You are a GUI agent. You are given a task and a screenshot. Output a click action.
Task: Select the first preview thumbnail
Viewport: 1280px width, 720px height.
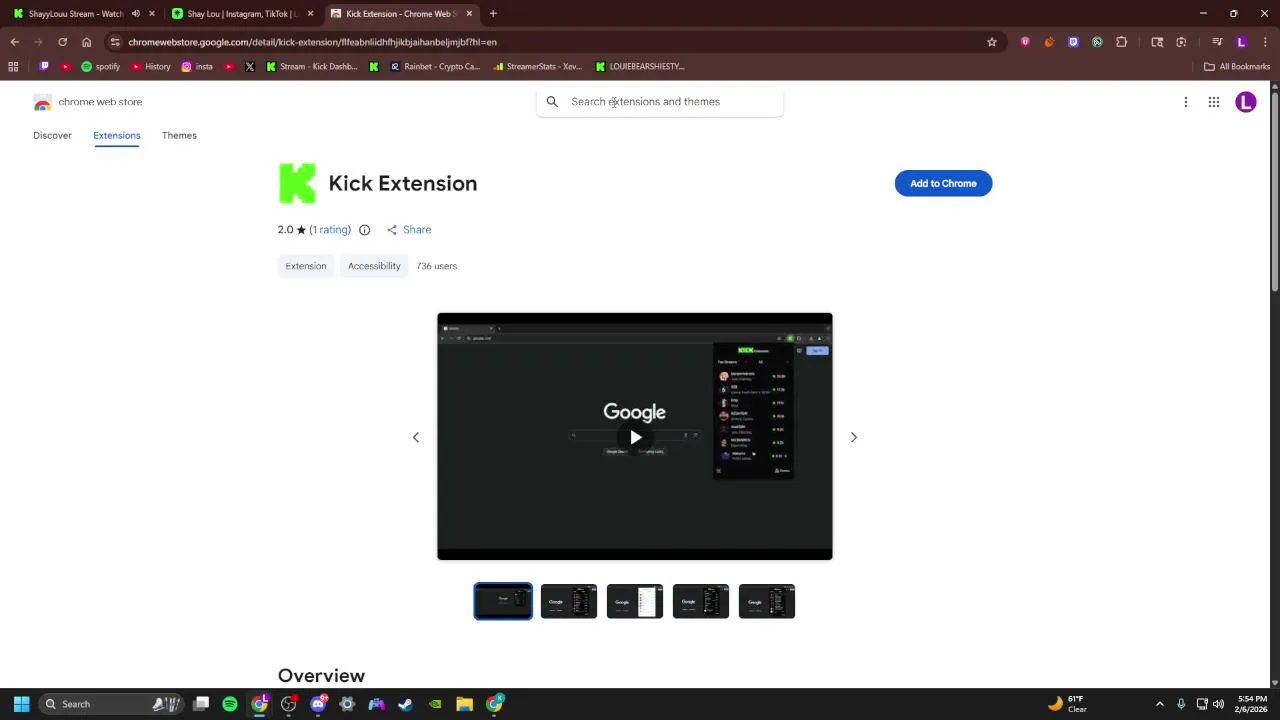click(x=503, y=602)
